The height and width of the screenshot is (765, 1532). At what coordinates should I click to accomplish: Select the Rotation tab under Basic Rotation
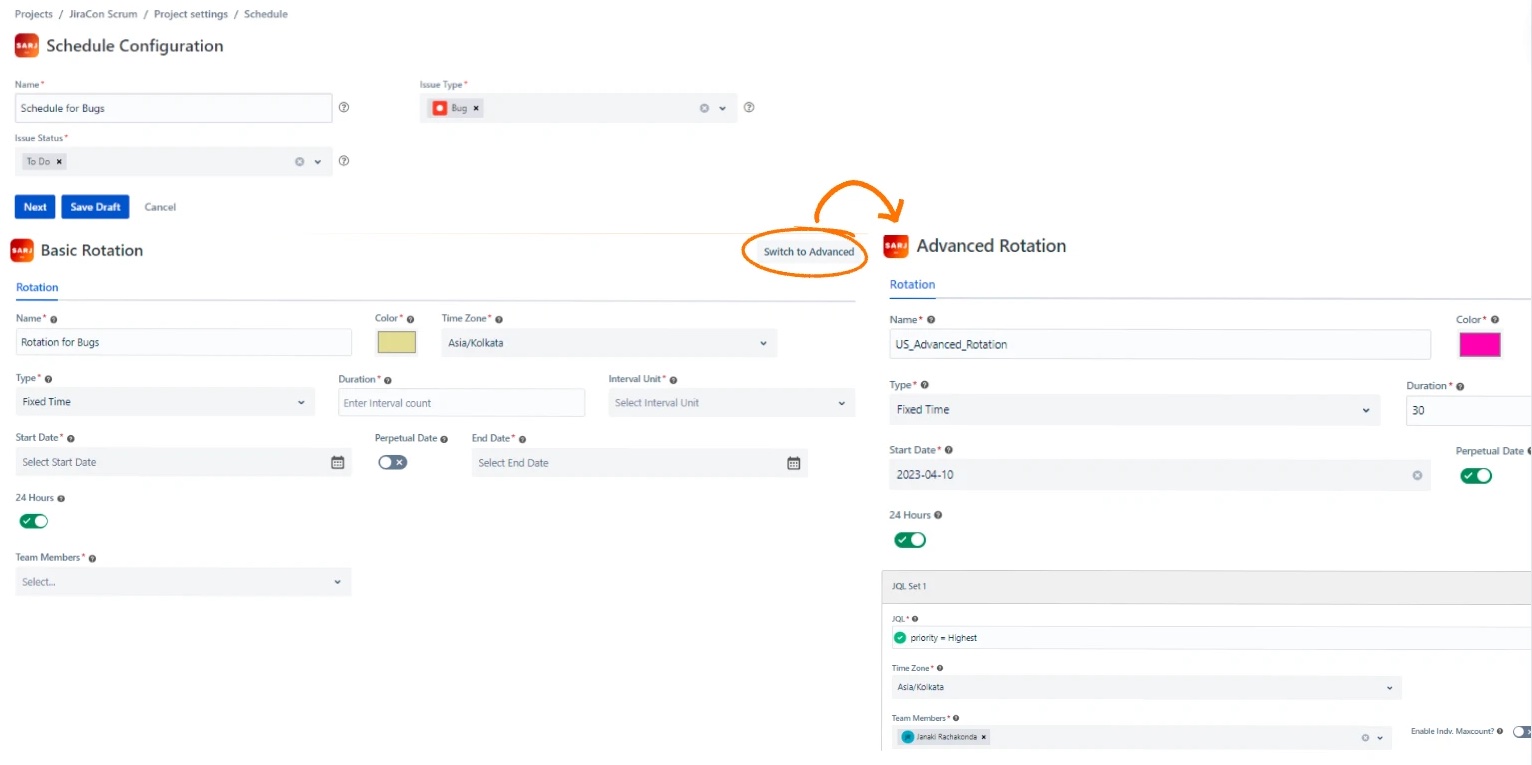[37, 287]
